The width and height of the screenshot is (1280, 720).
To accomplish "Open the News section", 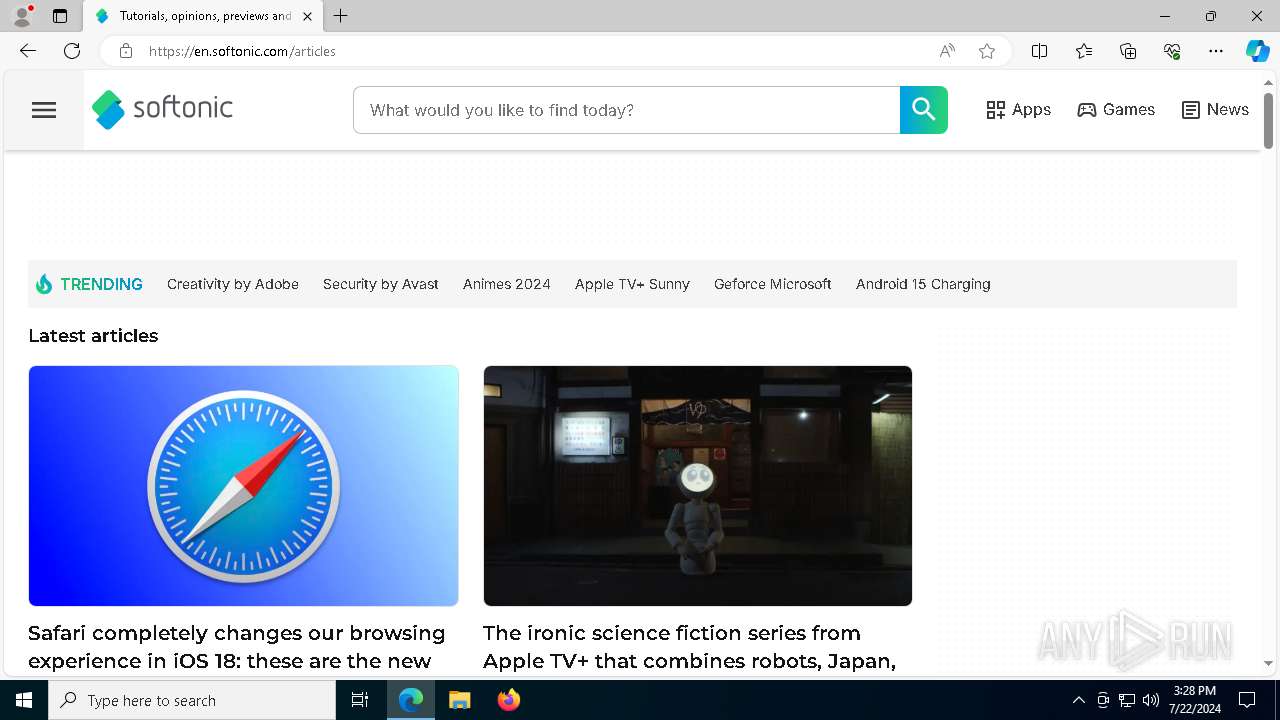I will 1215,110.
